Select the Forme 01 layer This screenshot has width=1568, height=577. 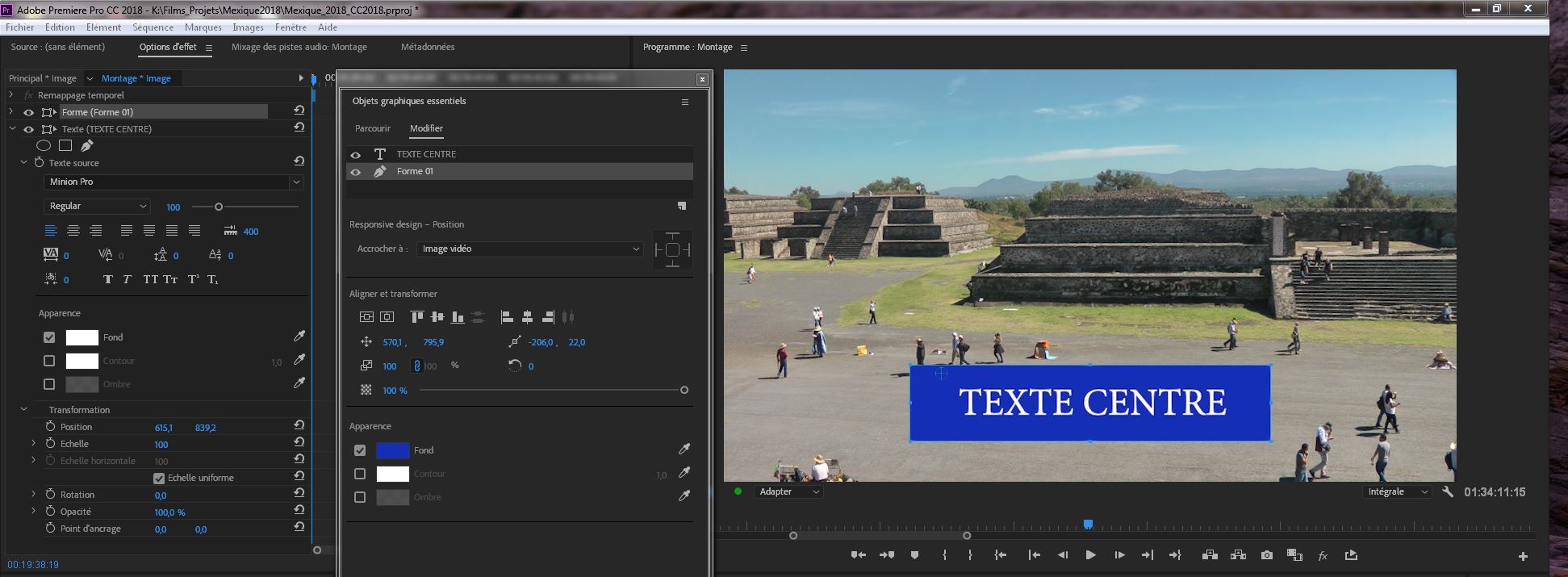tap(415, 171)
